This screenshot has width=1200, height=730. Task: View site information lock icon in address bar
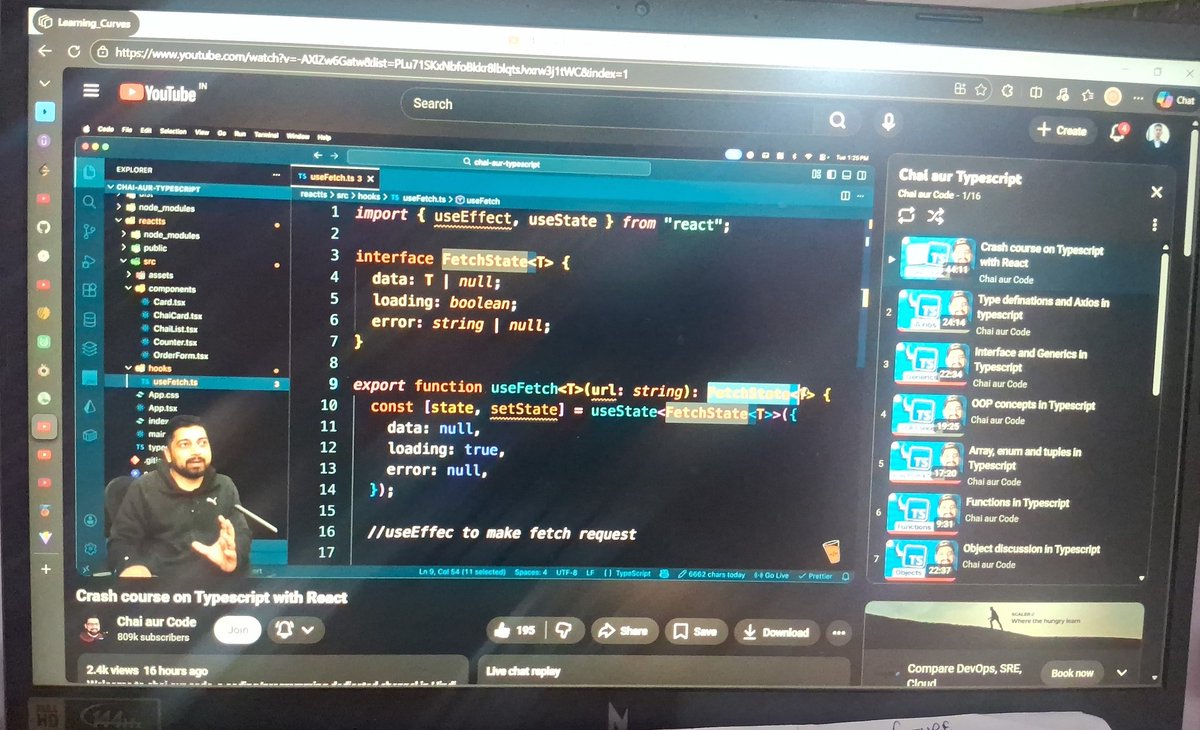(x=101, y=51)
